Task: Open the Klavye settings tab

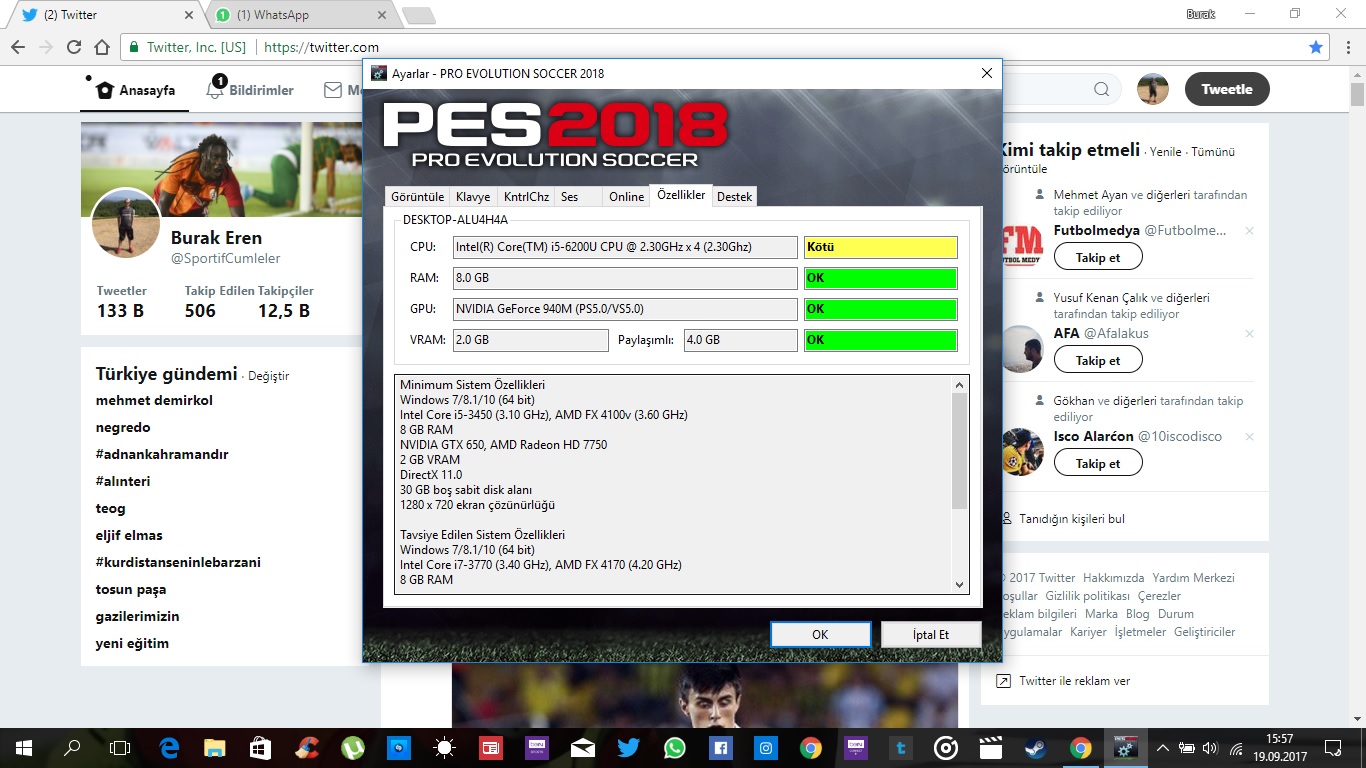Action: (x=473, y=197)
